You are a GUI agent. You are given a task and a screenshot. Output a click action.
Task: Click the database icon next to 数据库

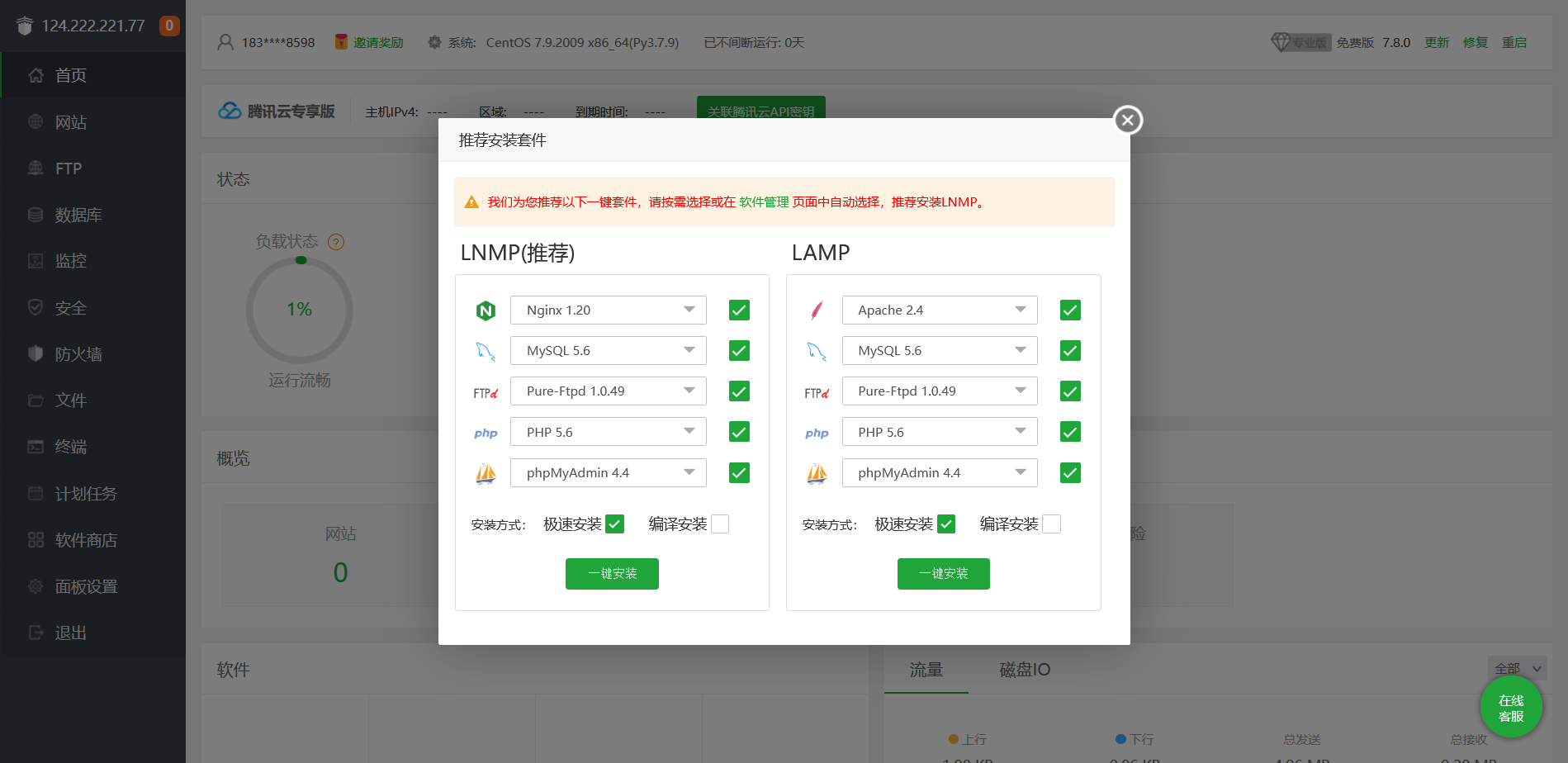click(x=36, y=215)
